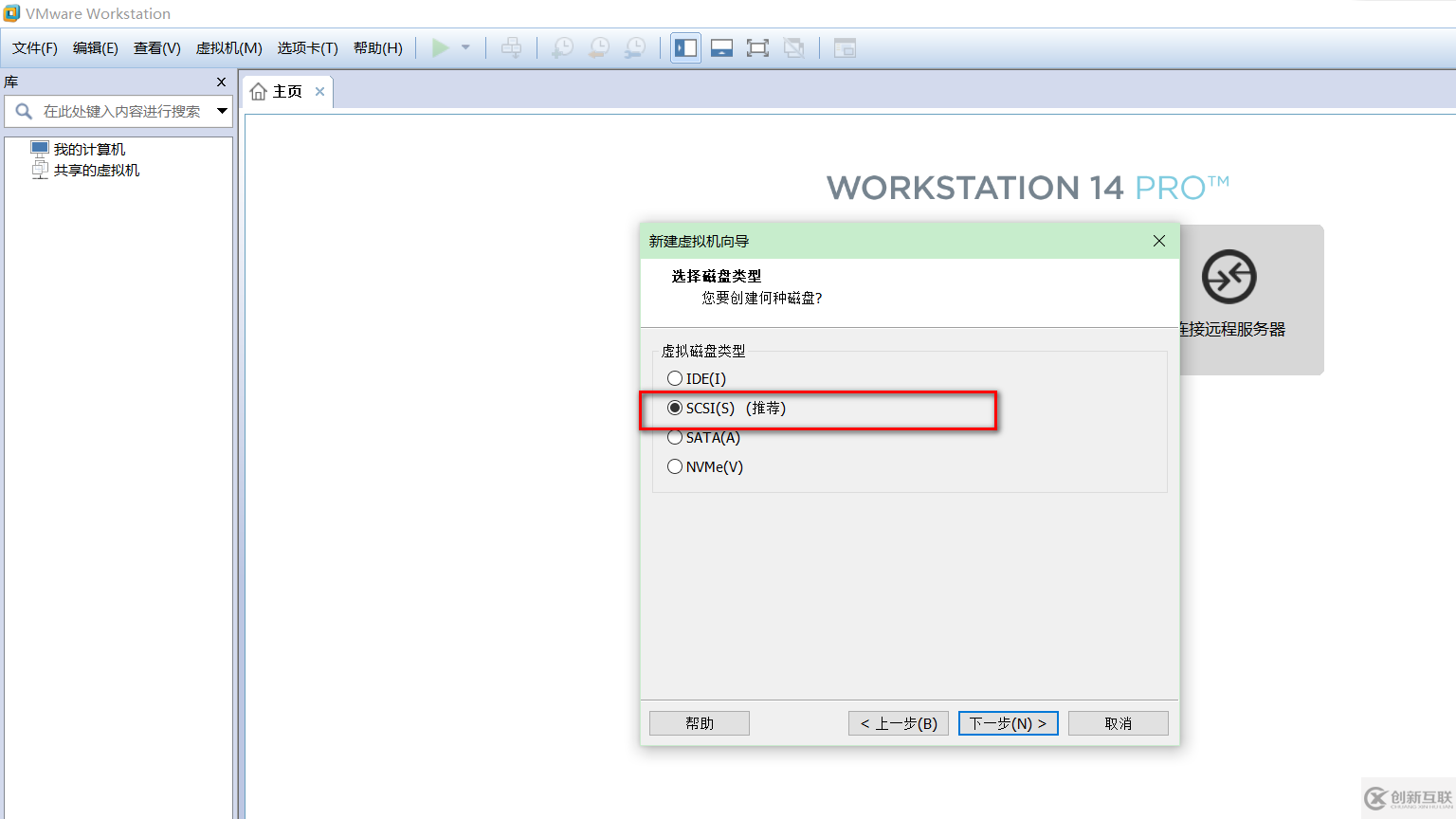Click the connect to remote server icon

coord(1229,277)
